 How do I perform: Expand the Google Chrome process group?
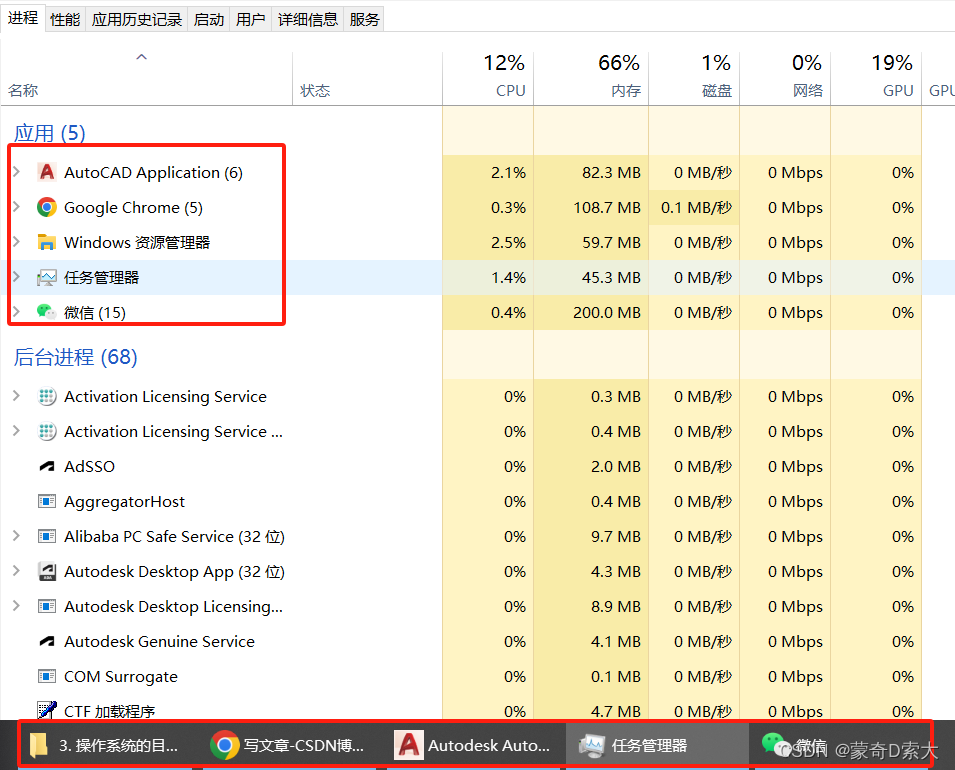click(17, 207)
